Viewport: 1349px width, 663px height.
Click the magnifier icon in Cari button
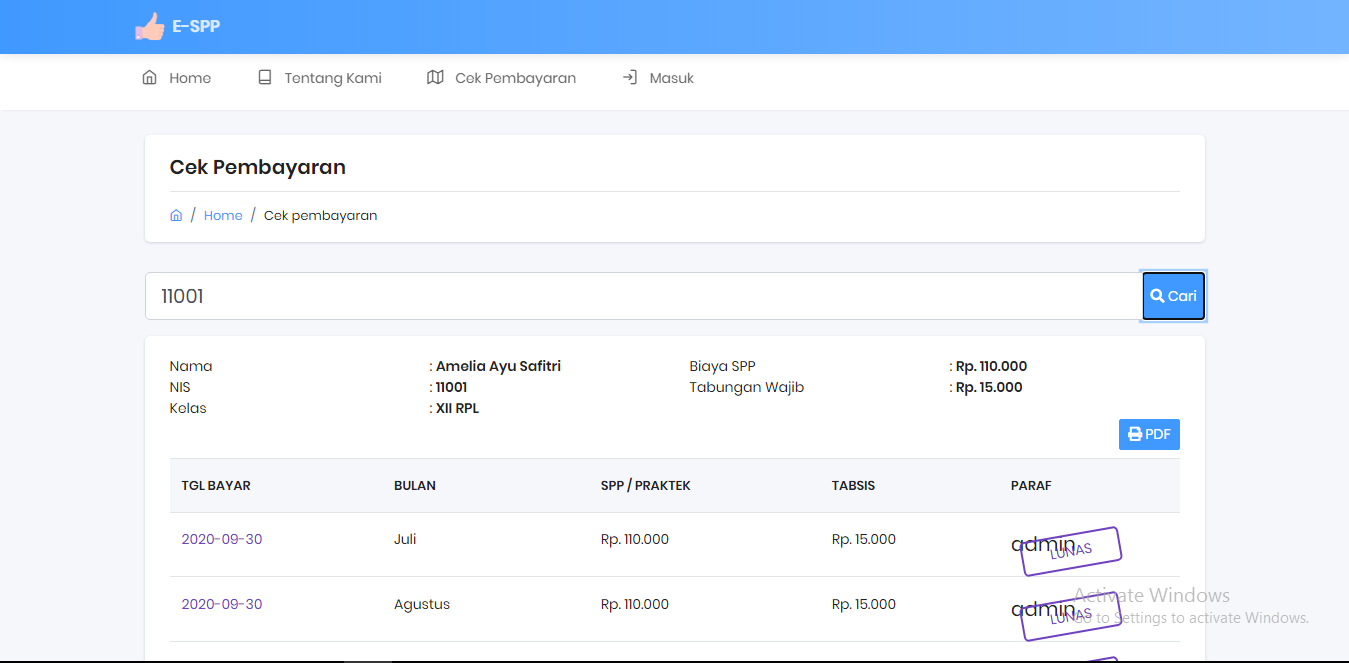(x=1157, y=296)
